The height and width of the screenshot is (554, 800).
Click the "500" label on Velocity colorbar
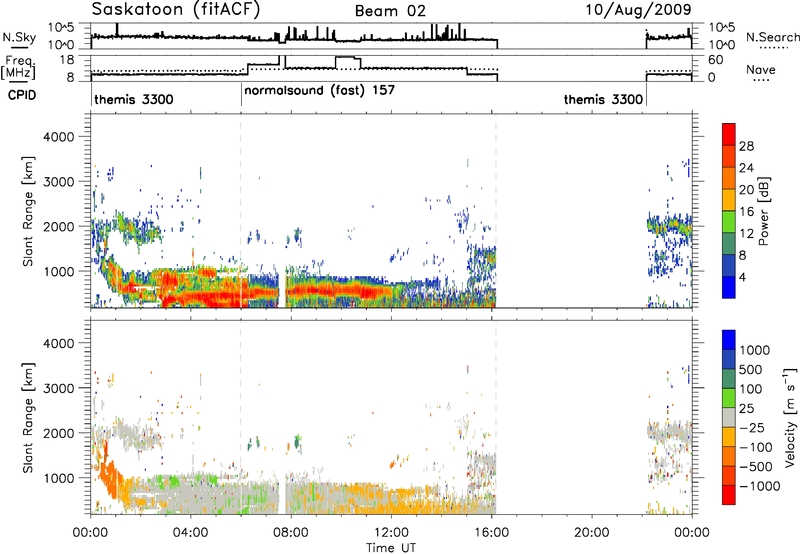click(751, 369)
